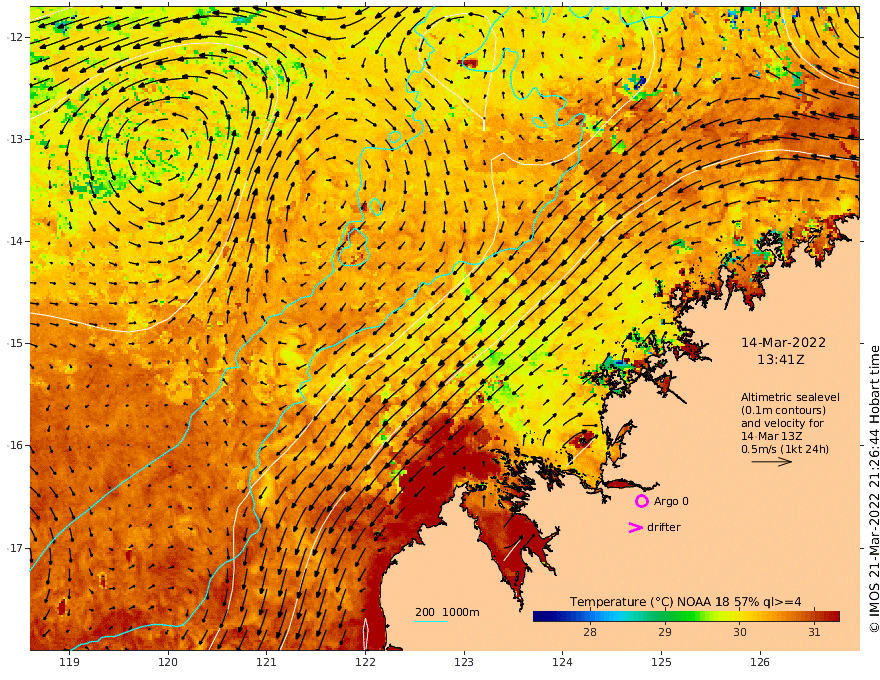Click longitude axis label '126'
This screenshot has width=880, height=680.
point(760,662)
